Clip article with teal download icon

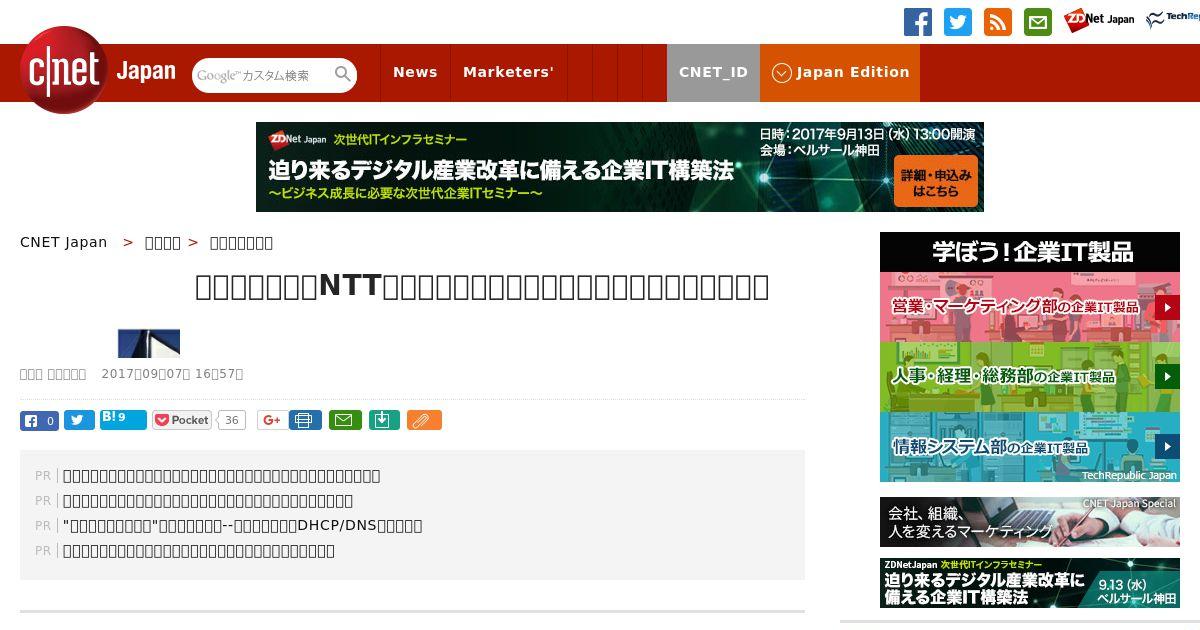(x=385, y=420)
